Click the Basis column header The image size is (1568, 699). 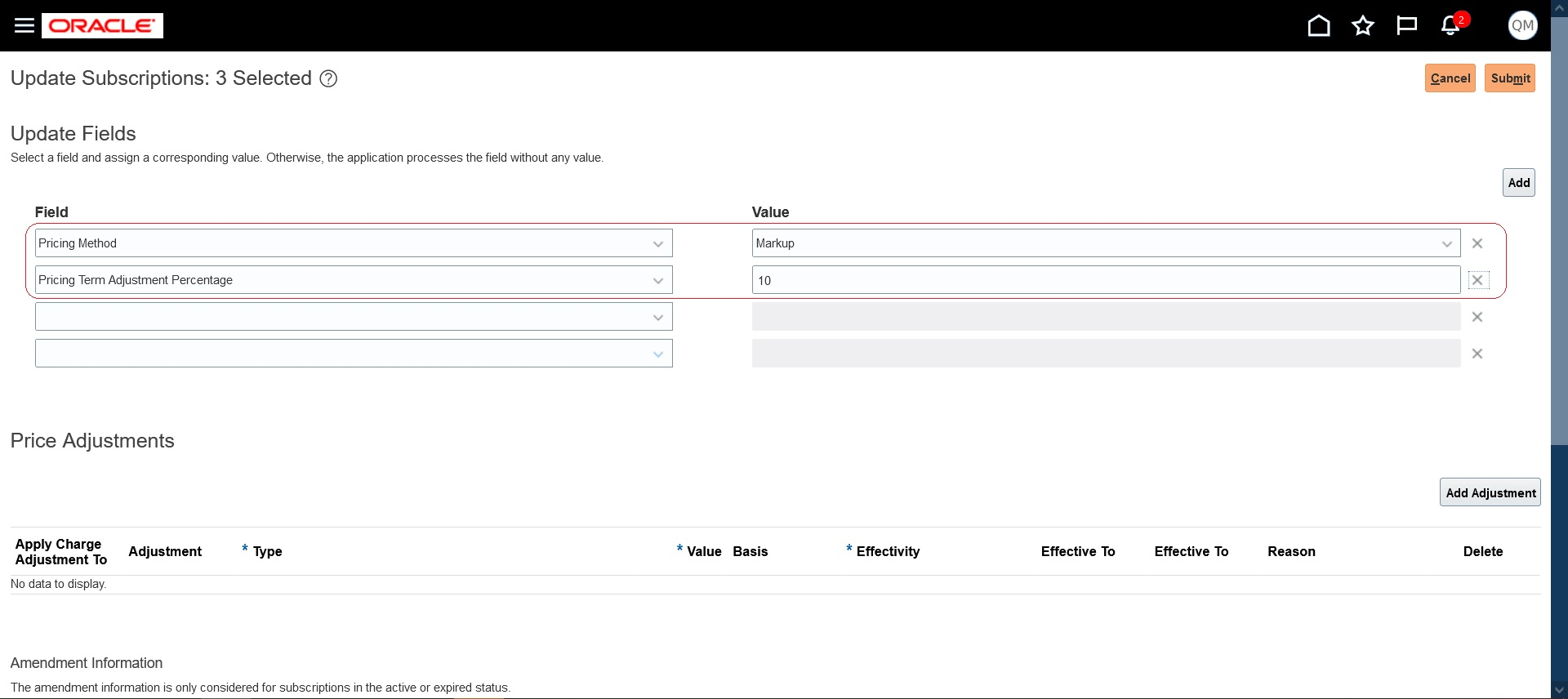(751, 551)
